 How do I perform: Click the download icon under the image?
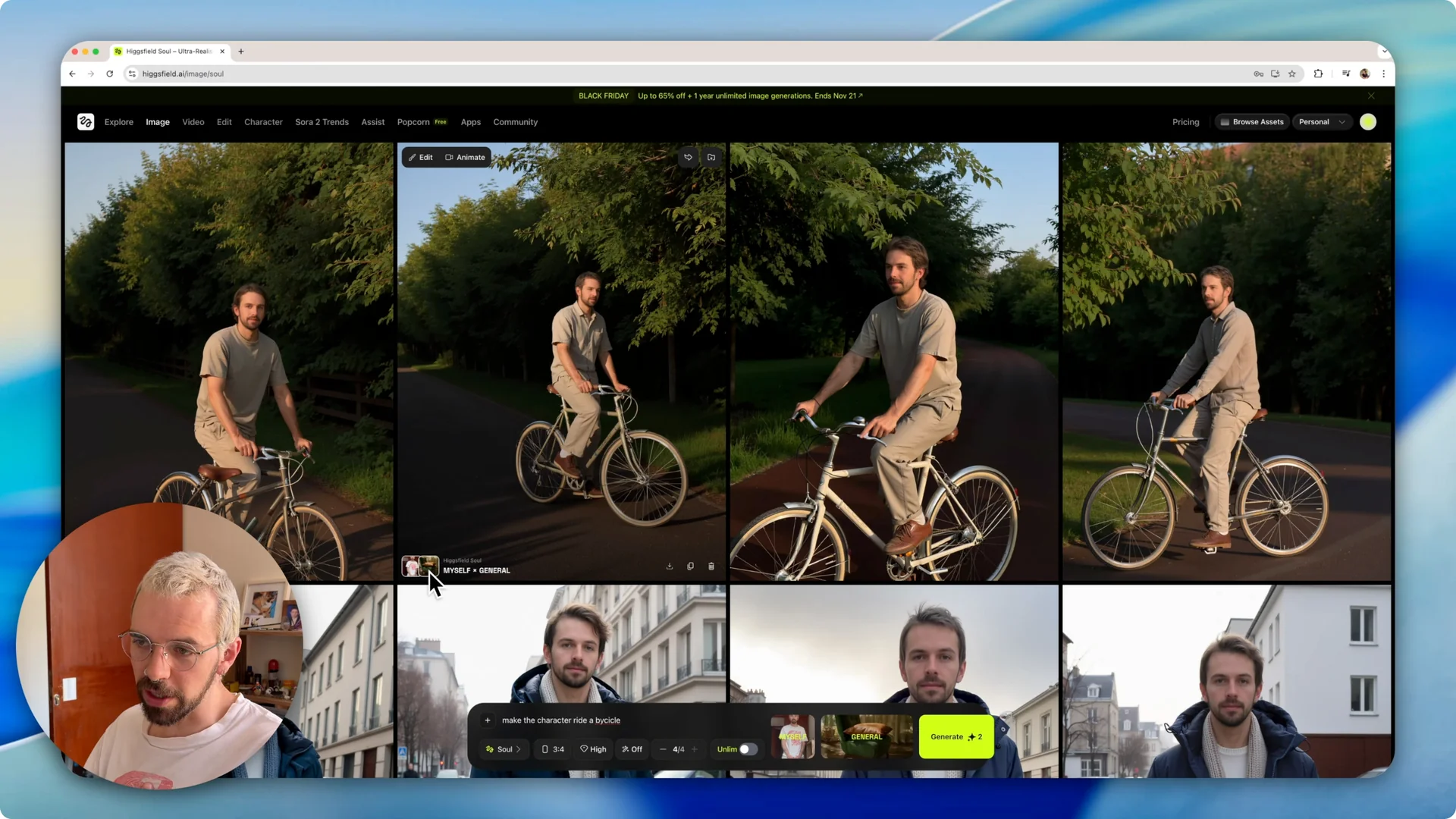(670, 566)
